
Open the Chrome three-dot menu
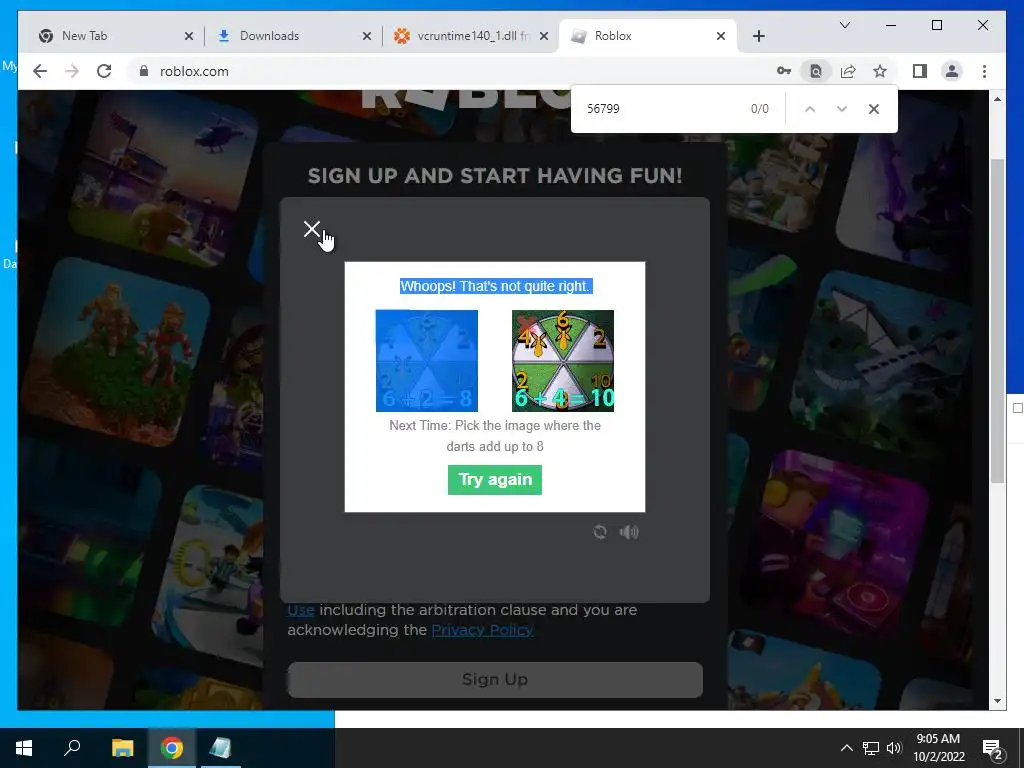984,71
